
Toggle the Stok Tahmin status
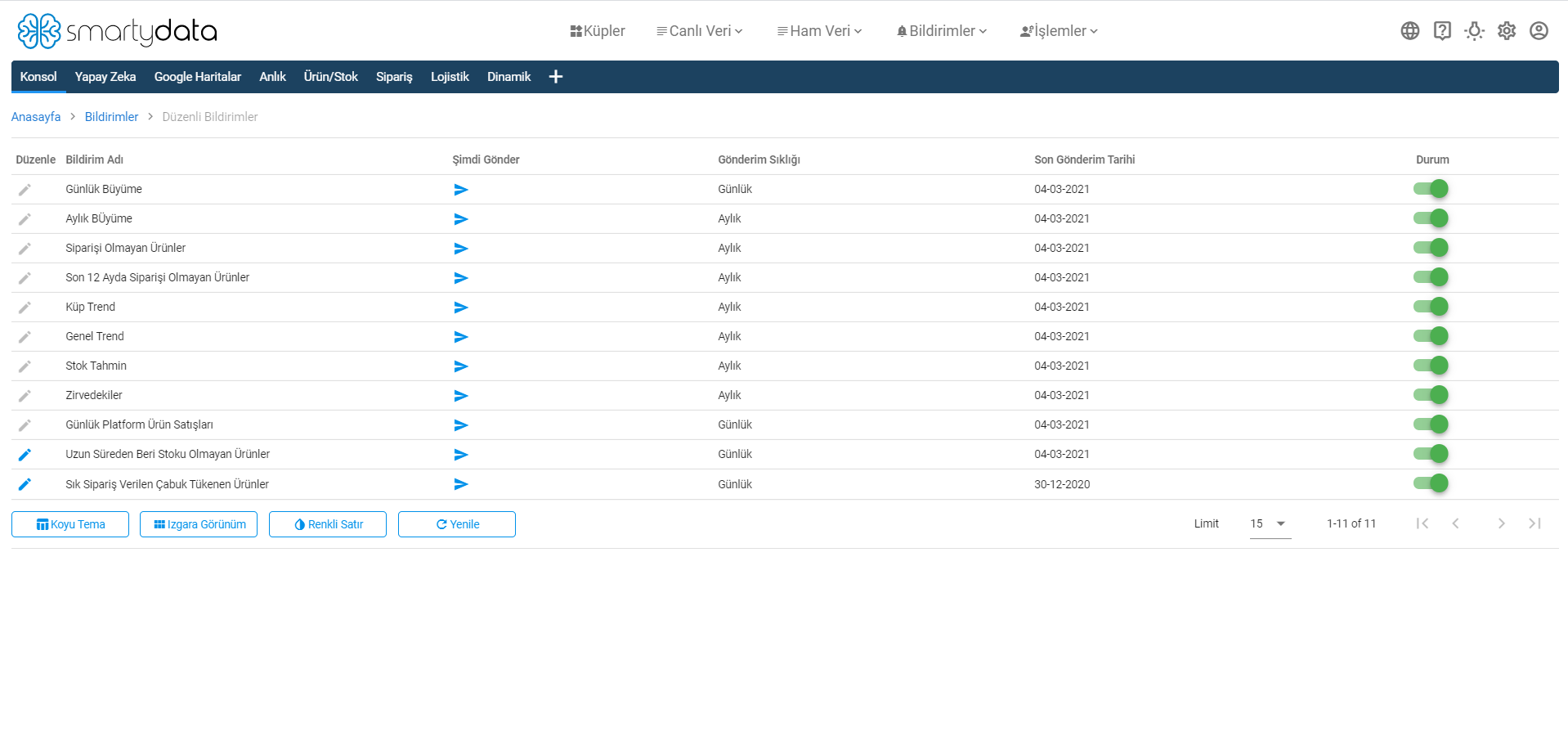pyautogui.click(x=1431, y=366)
